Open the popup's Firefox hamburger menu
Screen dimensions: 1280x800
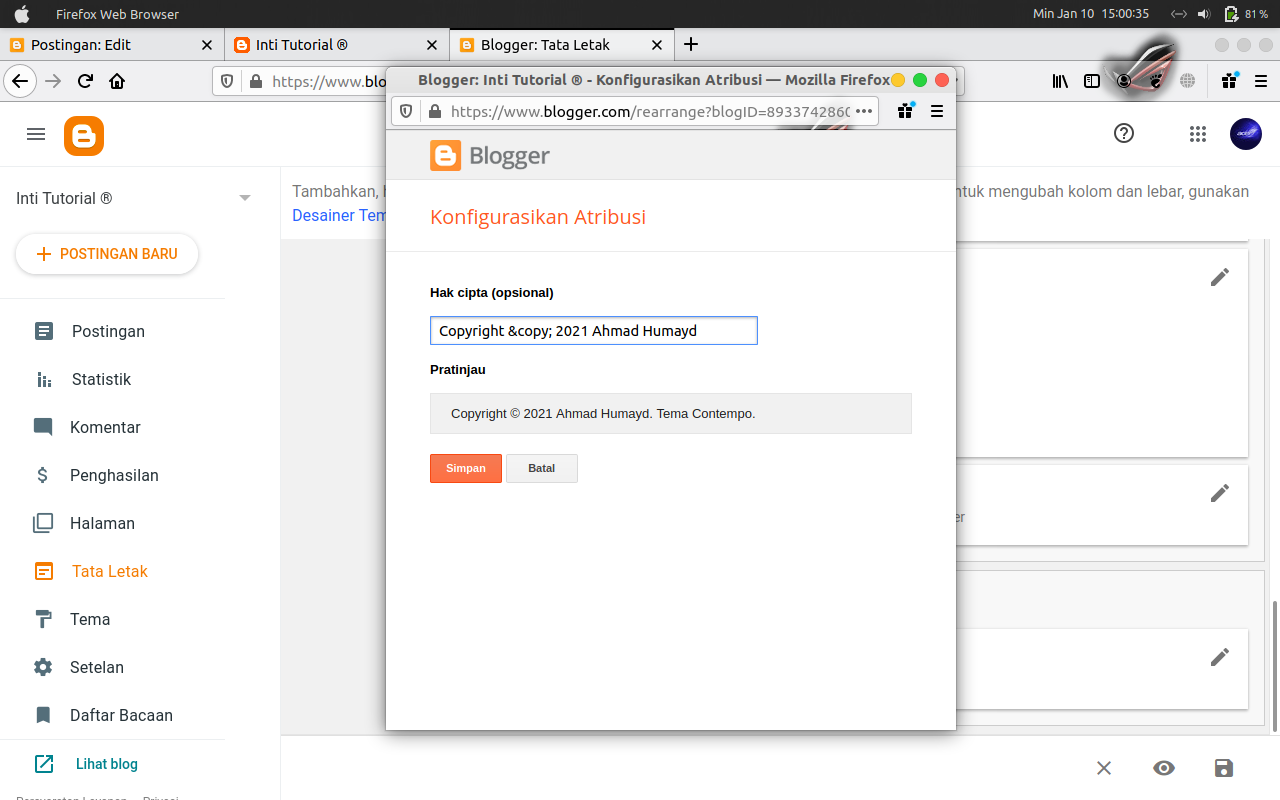point(937,111)
